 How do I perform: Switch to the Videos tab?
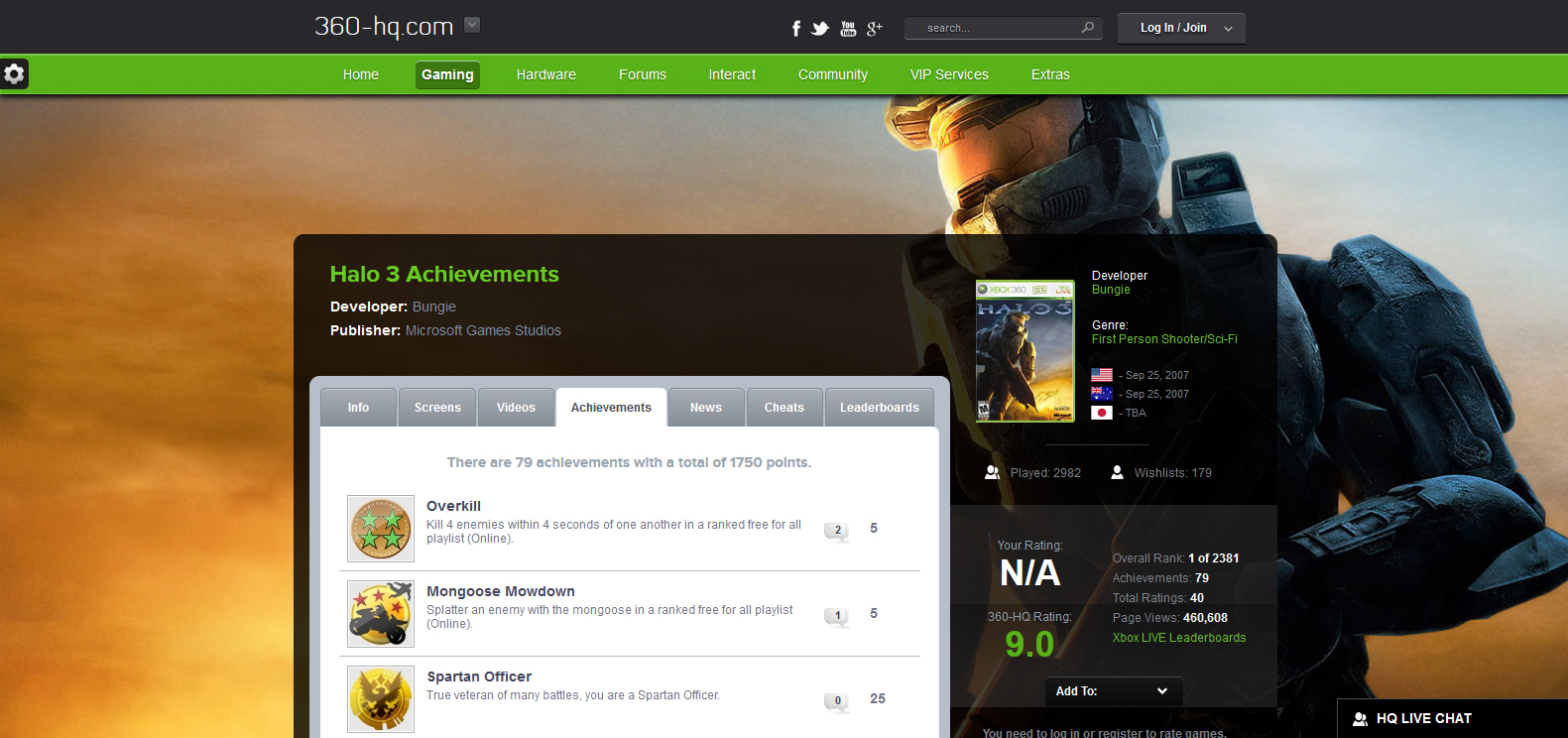[516, 408]
